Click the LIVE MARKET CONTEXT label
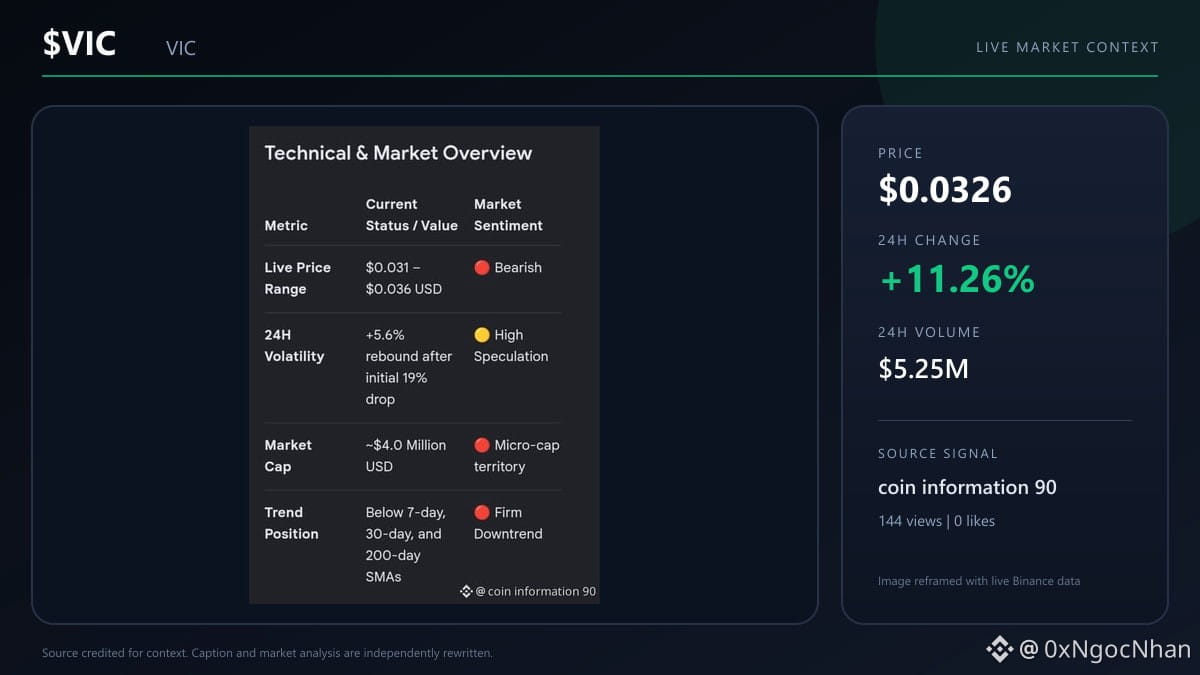 coord(1067,47)
